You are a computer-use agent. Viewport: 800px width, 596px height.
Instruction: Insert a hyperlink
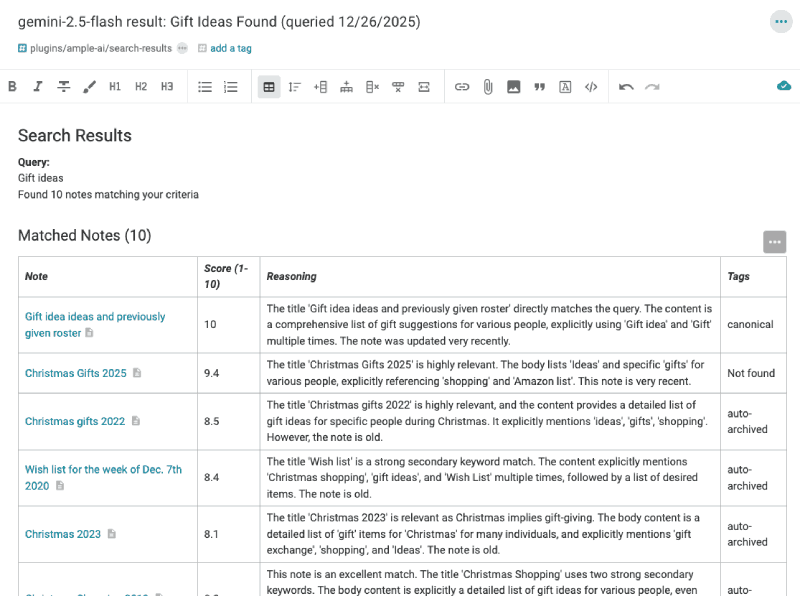click(462, 87)
